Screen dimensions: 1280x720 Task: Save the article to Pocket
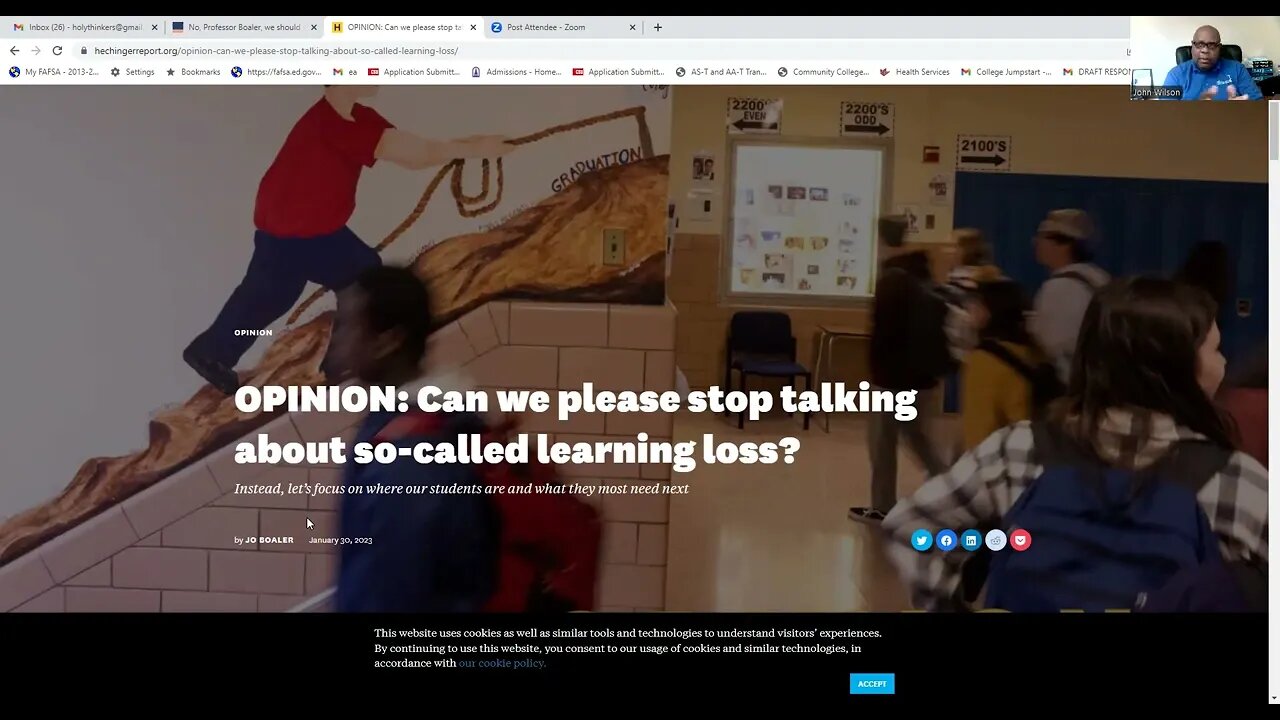pyautogui.click(x=1020, y=540)
